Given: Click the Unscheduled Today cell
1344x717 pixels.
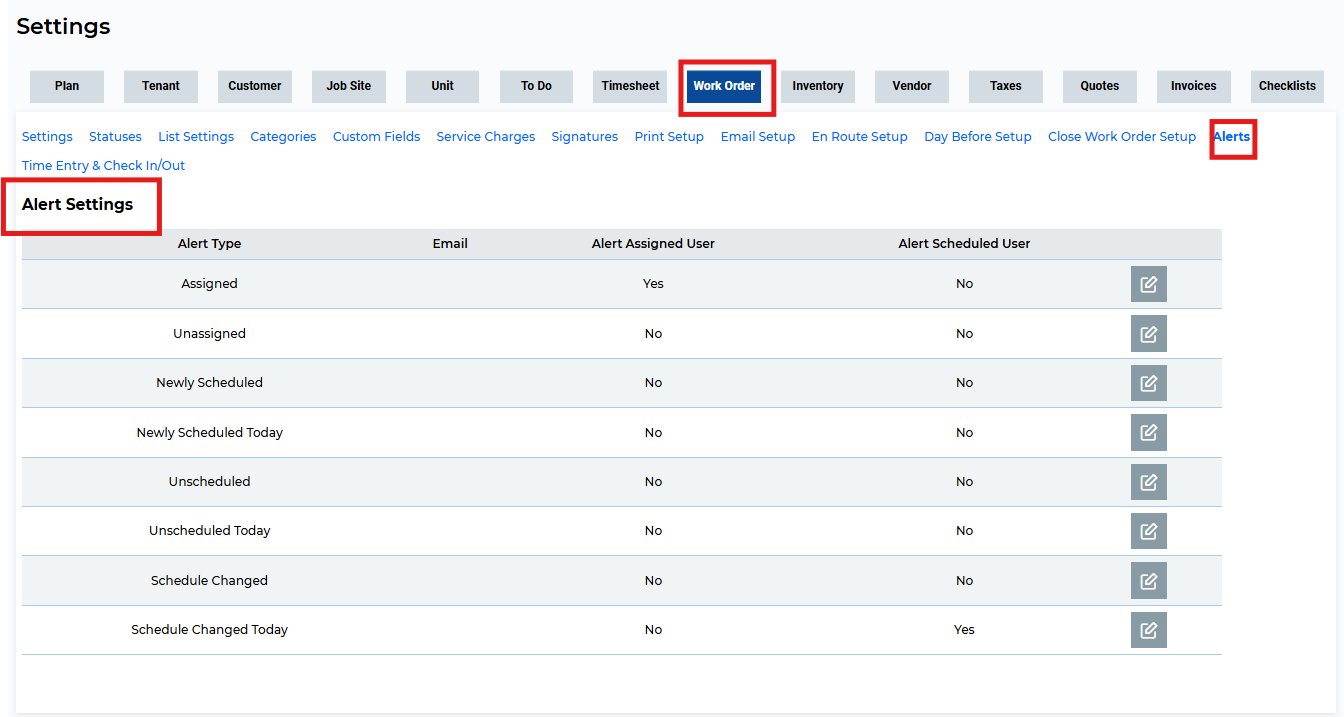Looking at the screenshot, I should [x=209, y=531].
